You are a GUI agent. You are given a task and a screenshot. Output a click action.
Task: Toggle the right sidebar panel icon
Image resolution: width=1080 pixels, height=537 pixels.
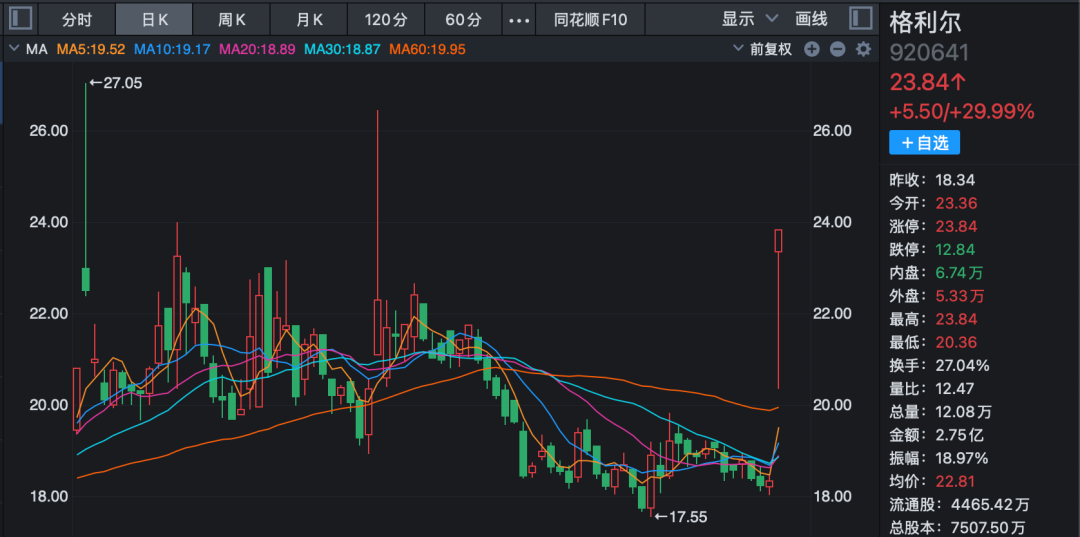pos(860,19)
